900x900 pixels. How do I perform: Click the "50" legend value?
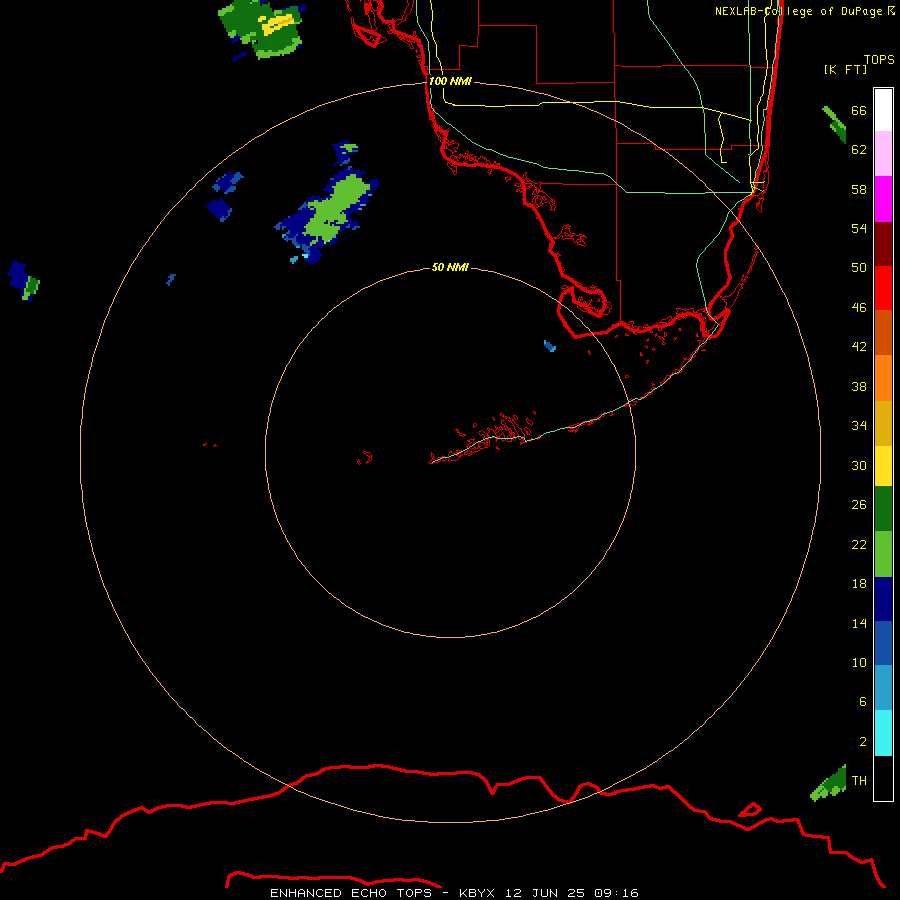pos(859,267)
